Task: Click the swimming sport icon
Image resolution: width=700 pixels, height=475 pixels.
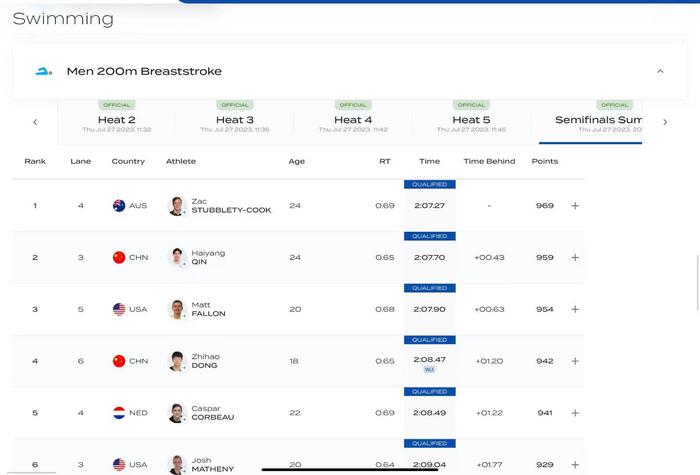Action: click(43, 72)
